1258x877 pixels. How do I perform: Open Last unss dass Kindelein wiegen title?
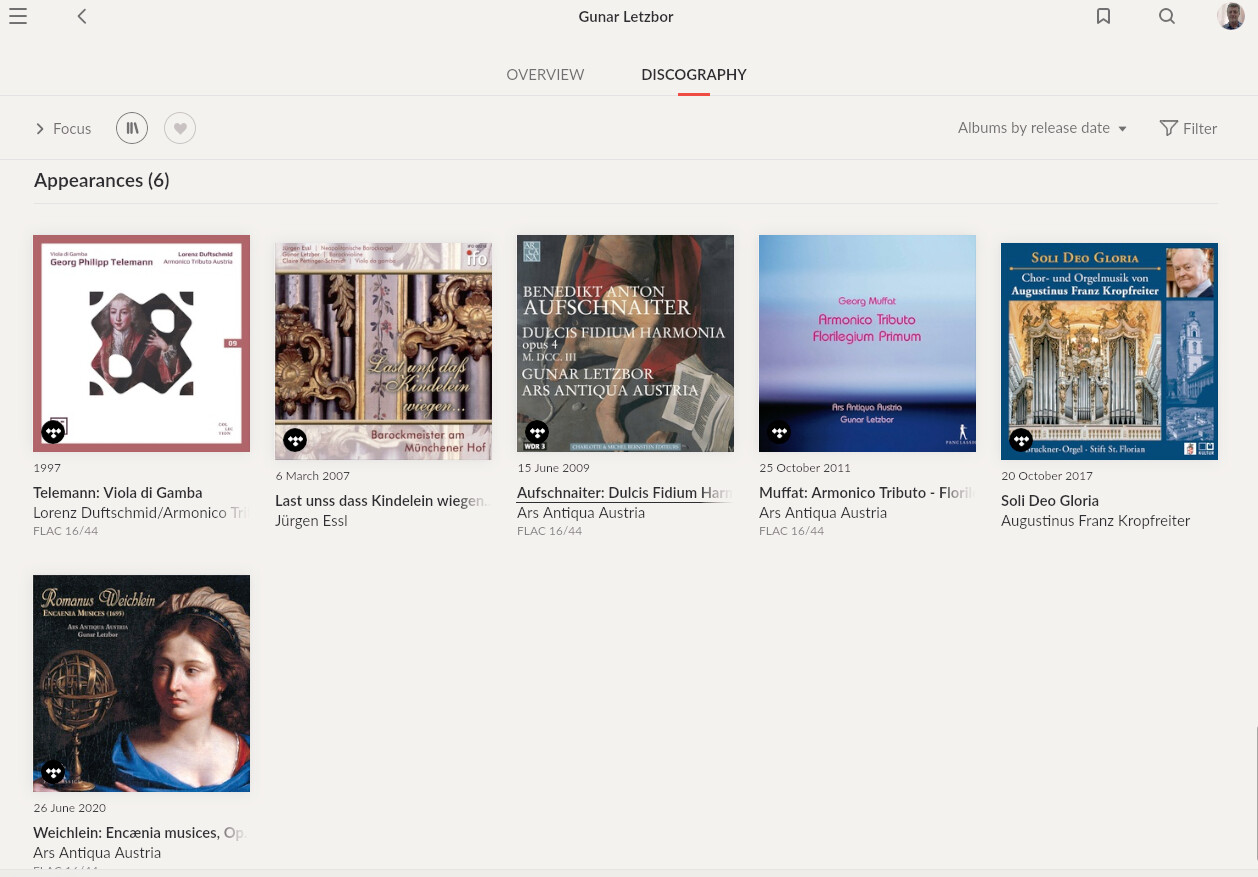pyautogui.click(x=383, y=501)
